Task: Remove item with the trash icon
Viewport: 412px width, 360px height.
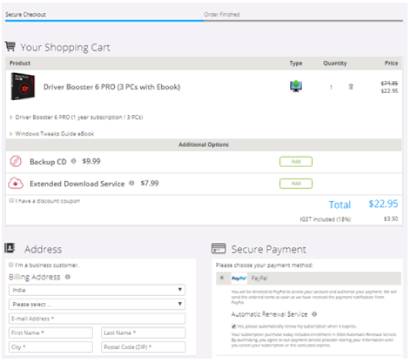Action: [351, 87]
